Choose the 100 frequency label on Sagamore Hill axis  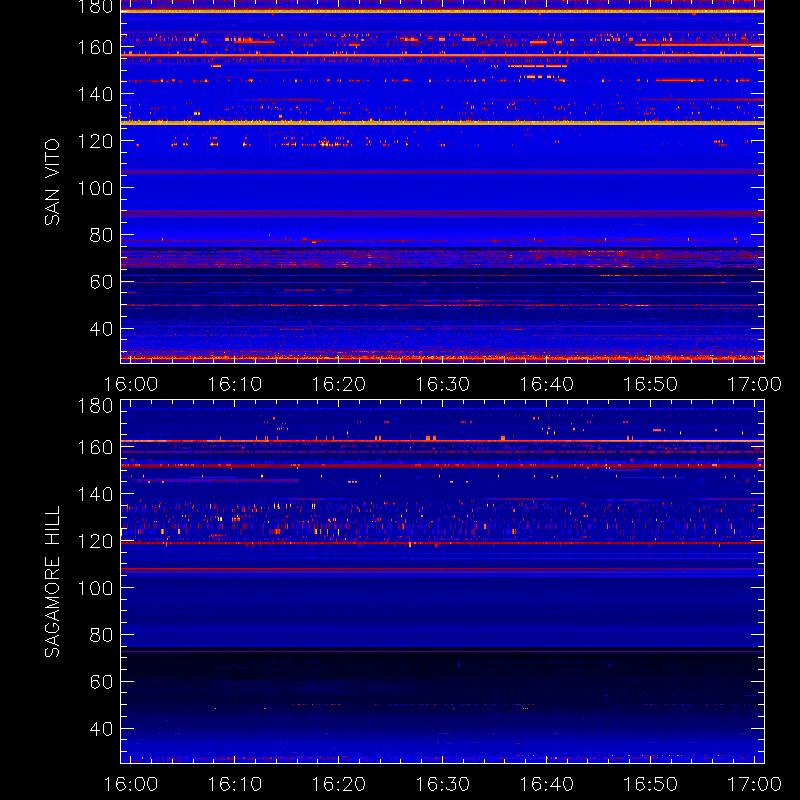coord(95,588)
